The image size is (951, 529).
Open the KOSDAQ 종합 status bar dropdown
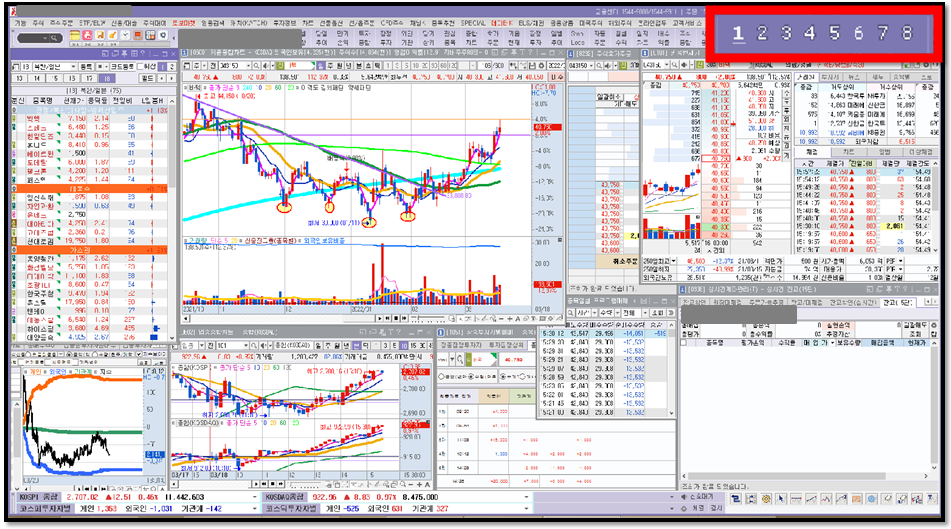tap(526, 497)
